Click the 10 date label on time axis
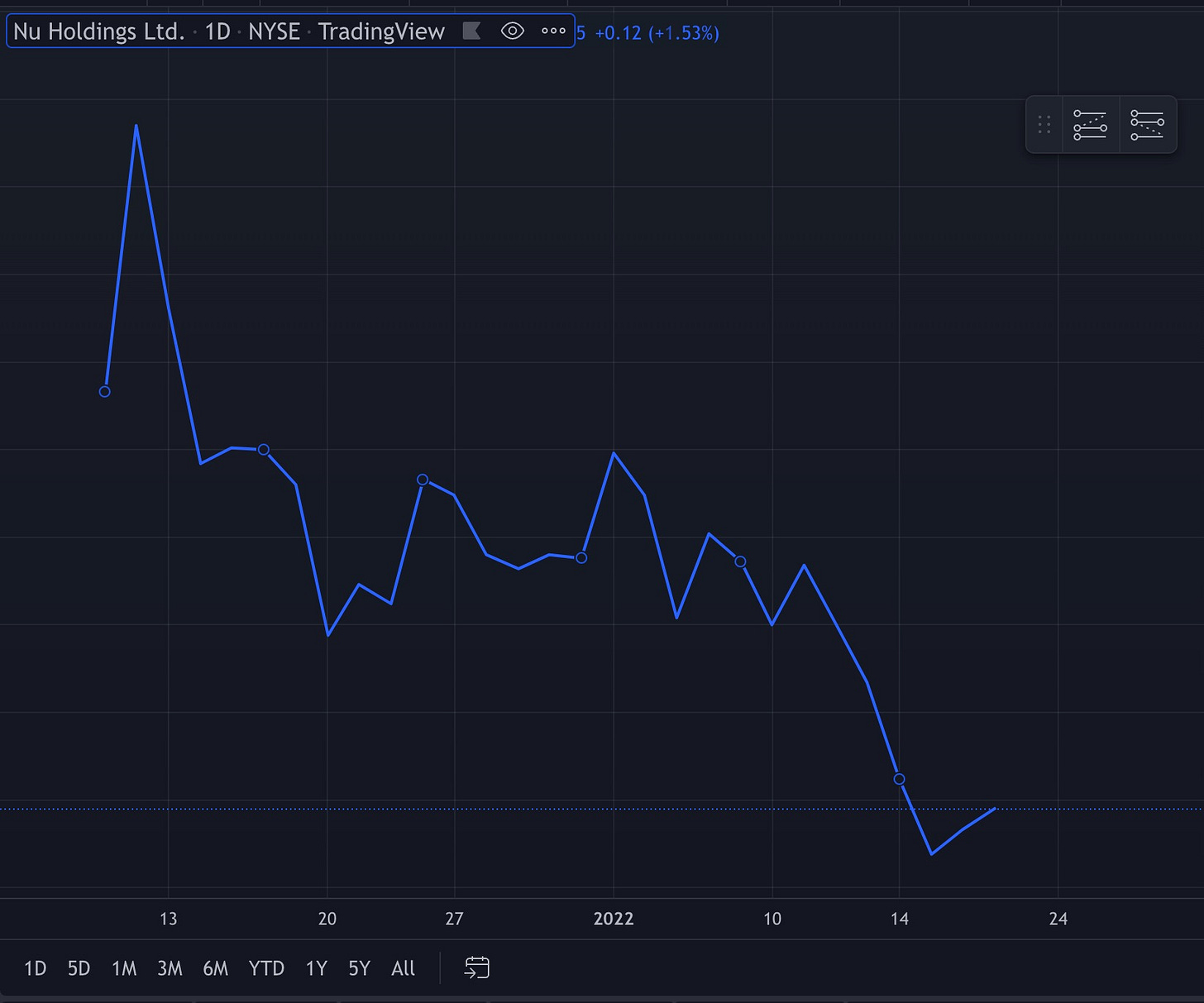 [772, 919]
